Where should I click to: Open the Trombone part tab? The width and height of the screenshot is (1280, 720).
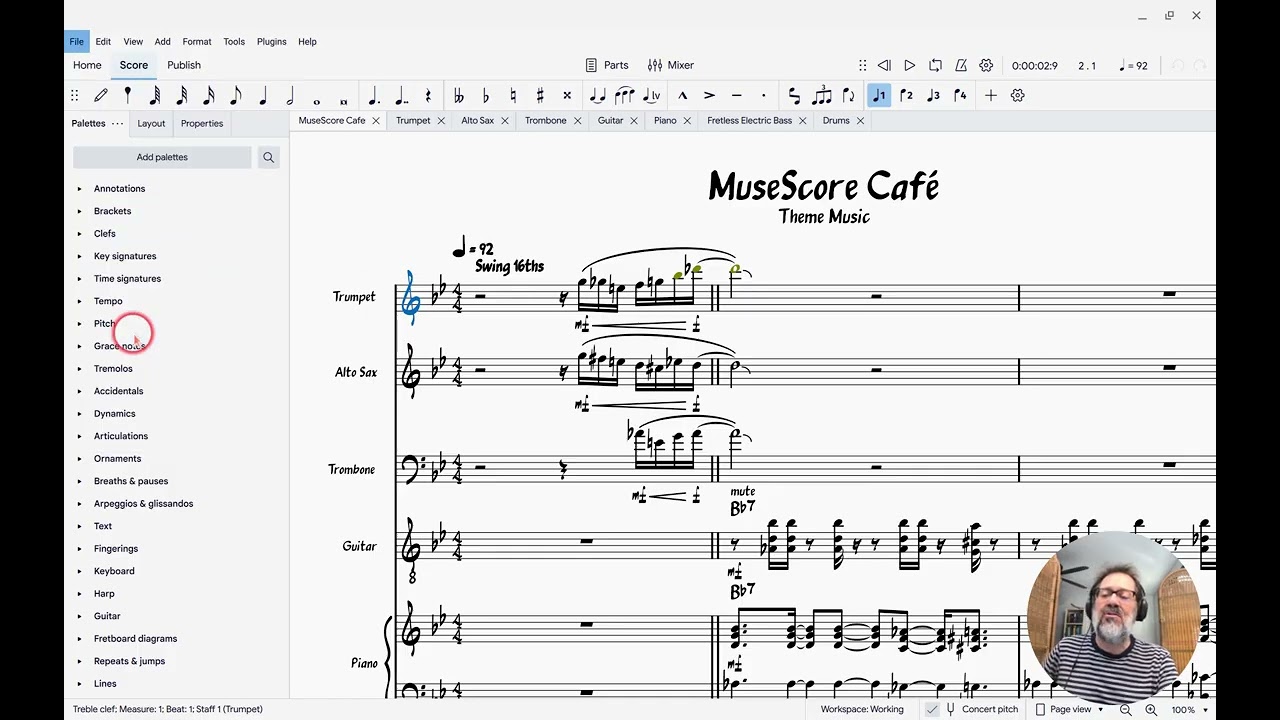pyautogui.click(x=546, y=120)
